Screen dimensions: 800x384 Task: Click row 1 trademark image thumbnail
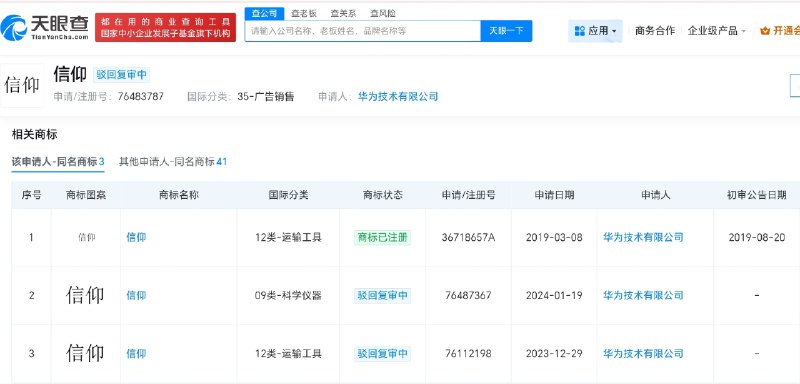86,237
